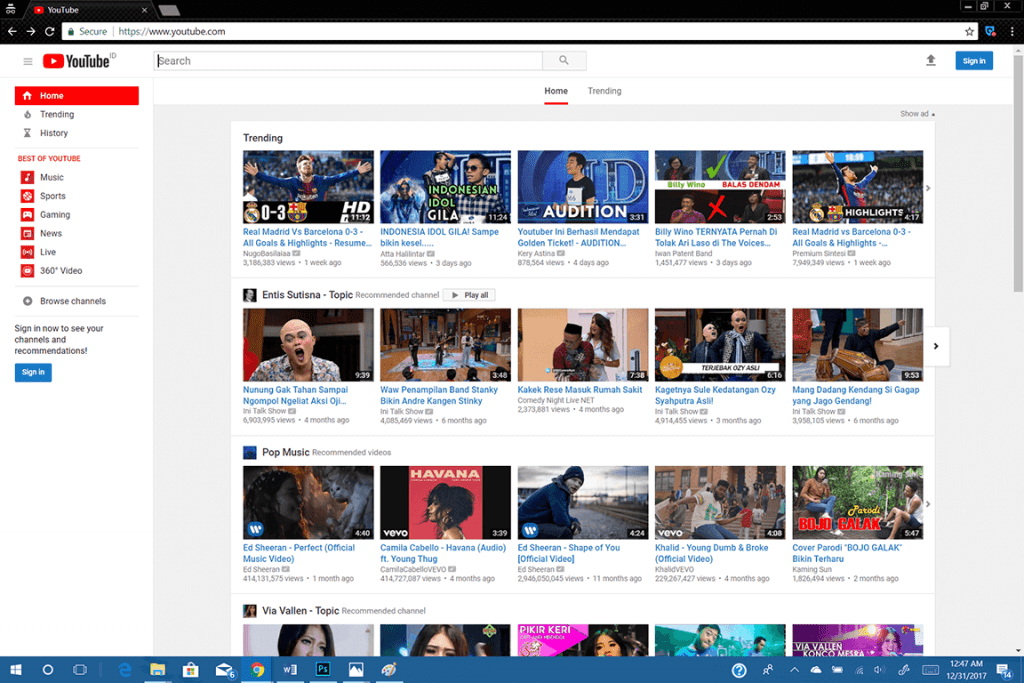Click the YouTube logo
This screenshot has width=1024, height=683.
coord(77,61)
